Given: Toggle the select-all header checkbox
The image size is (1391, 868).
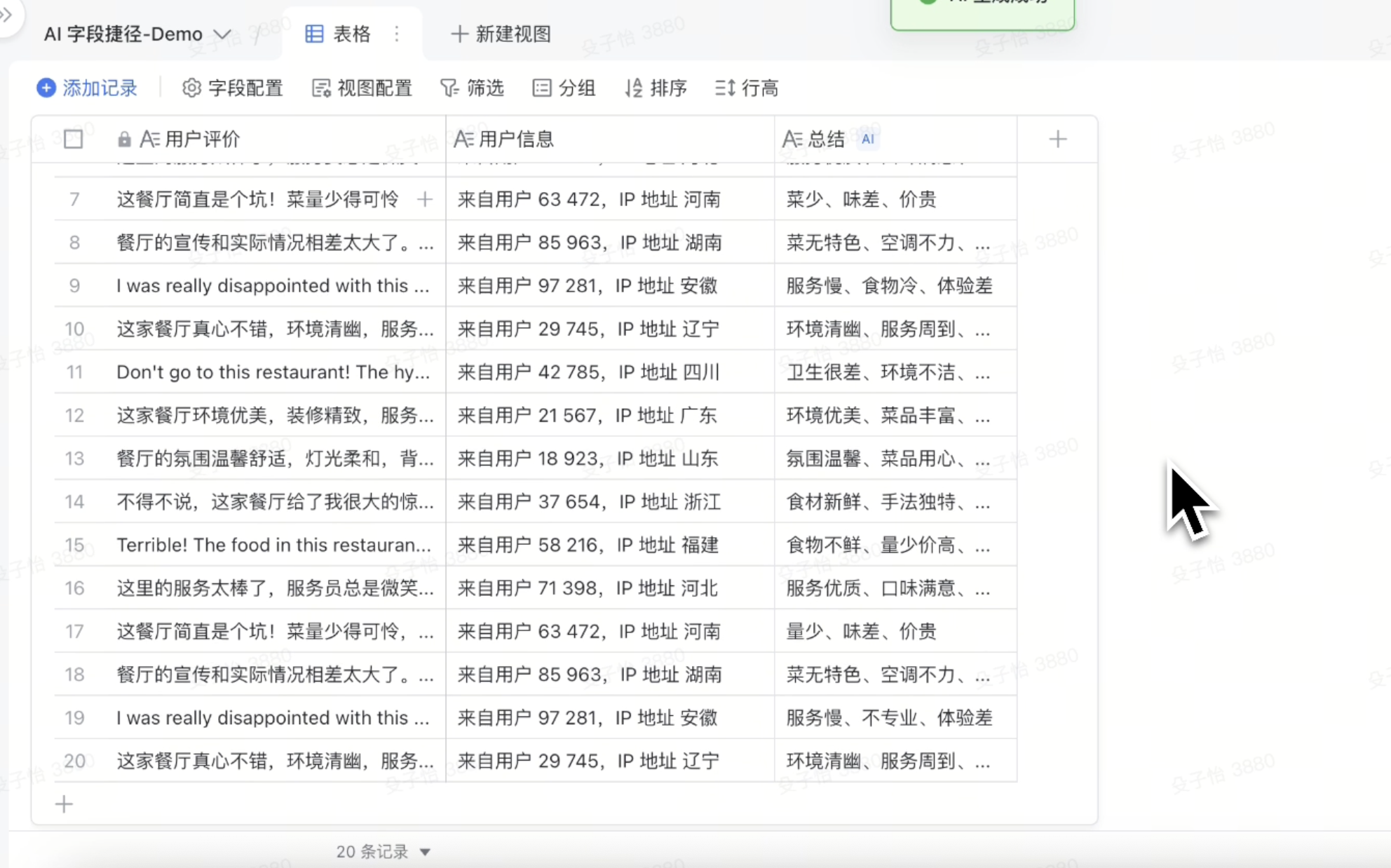Looking at the screenshot, I should pos(73,139).
